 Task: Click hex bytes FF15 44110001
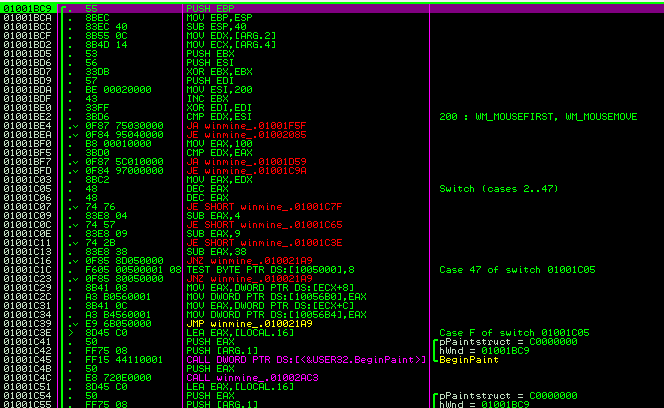pos(124,360)
